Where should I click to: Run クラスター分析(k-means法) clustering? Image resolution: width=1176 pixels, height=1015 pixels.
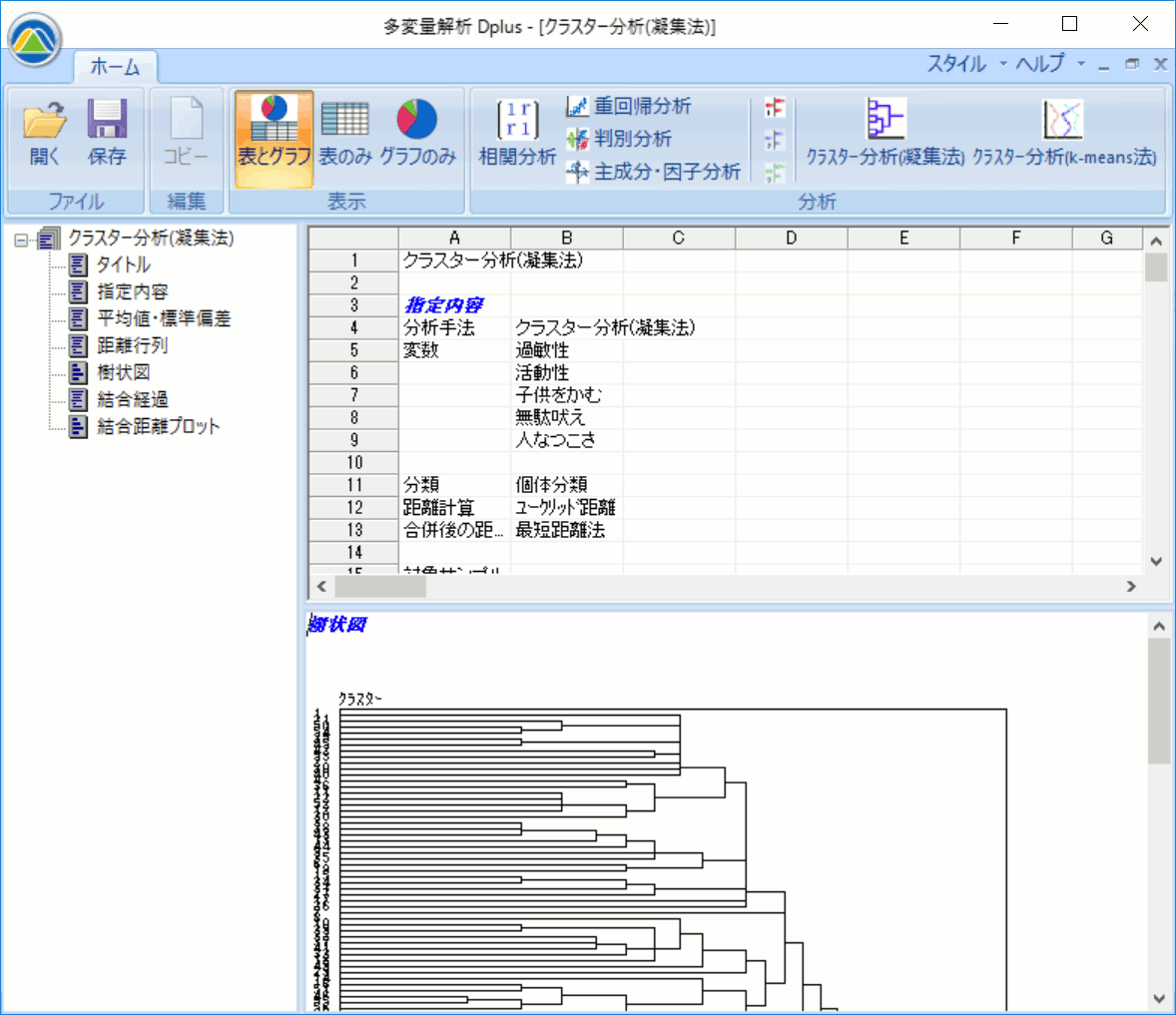(1063, 132)
